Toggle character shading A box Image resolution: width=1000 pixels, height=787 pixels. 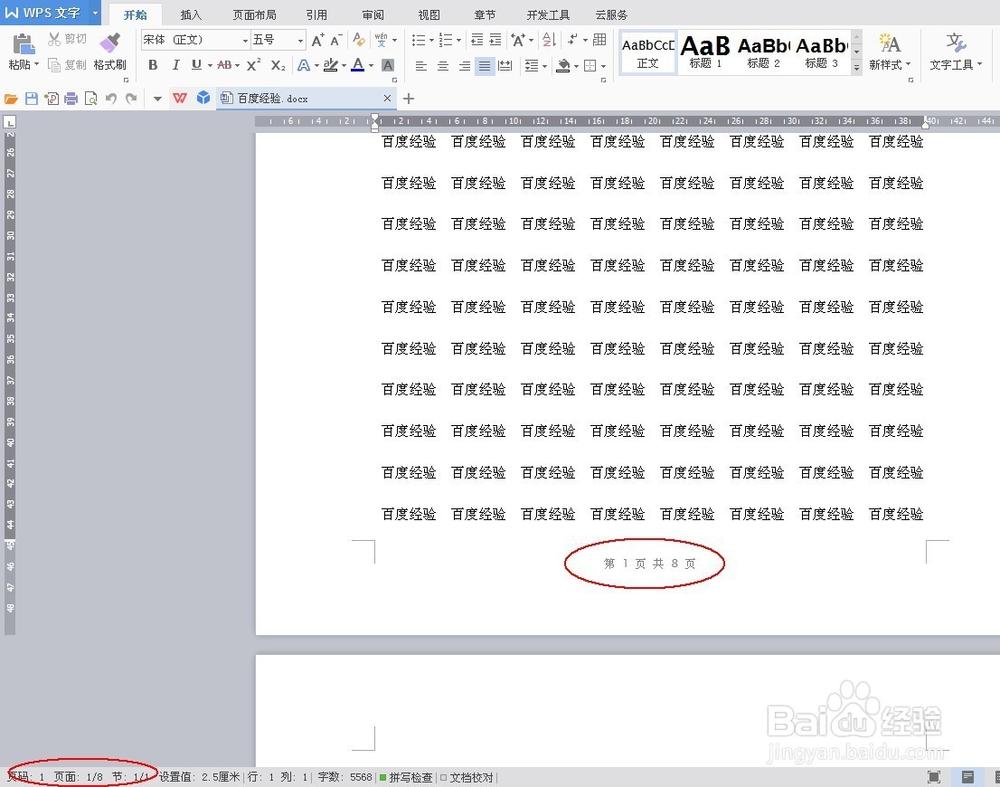coord(388,65)
